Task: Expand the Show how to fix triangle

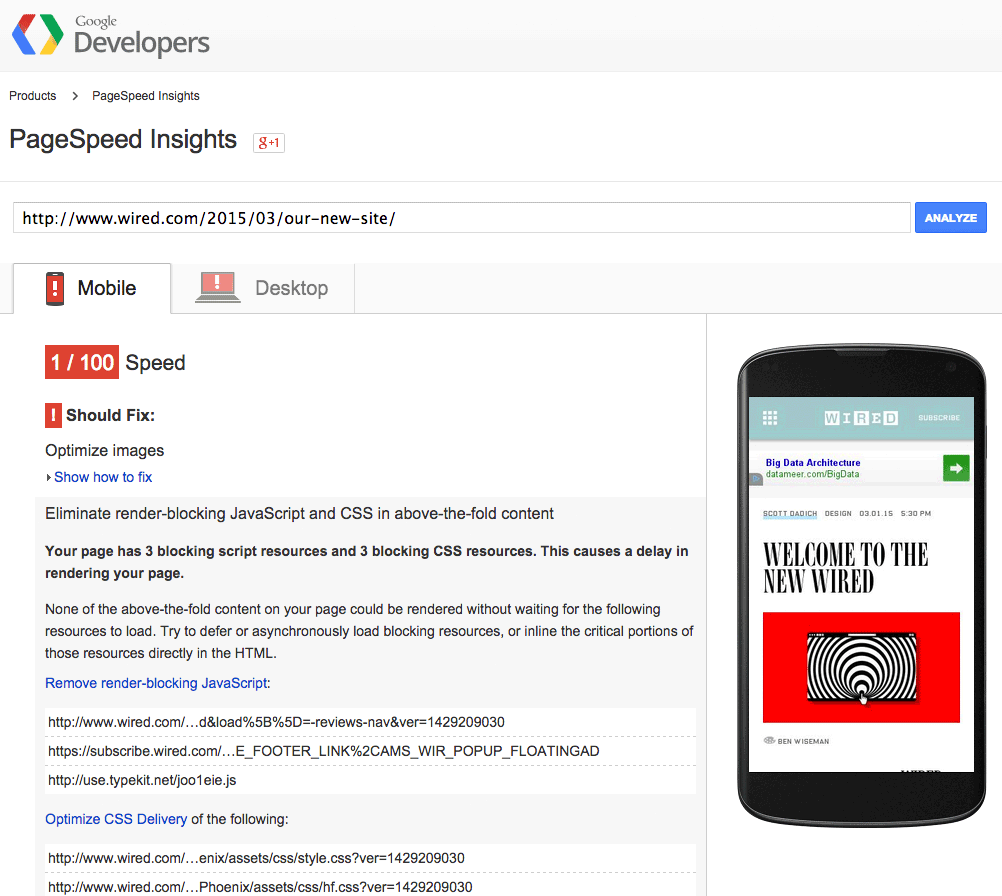Action: (x=49, y=477)
